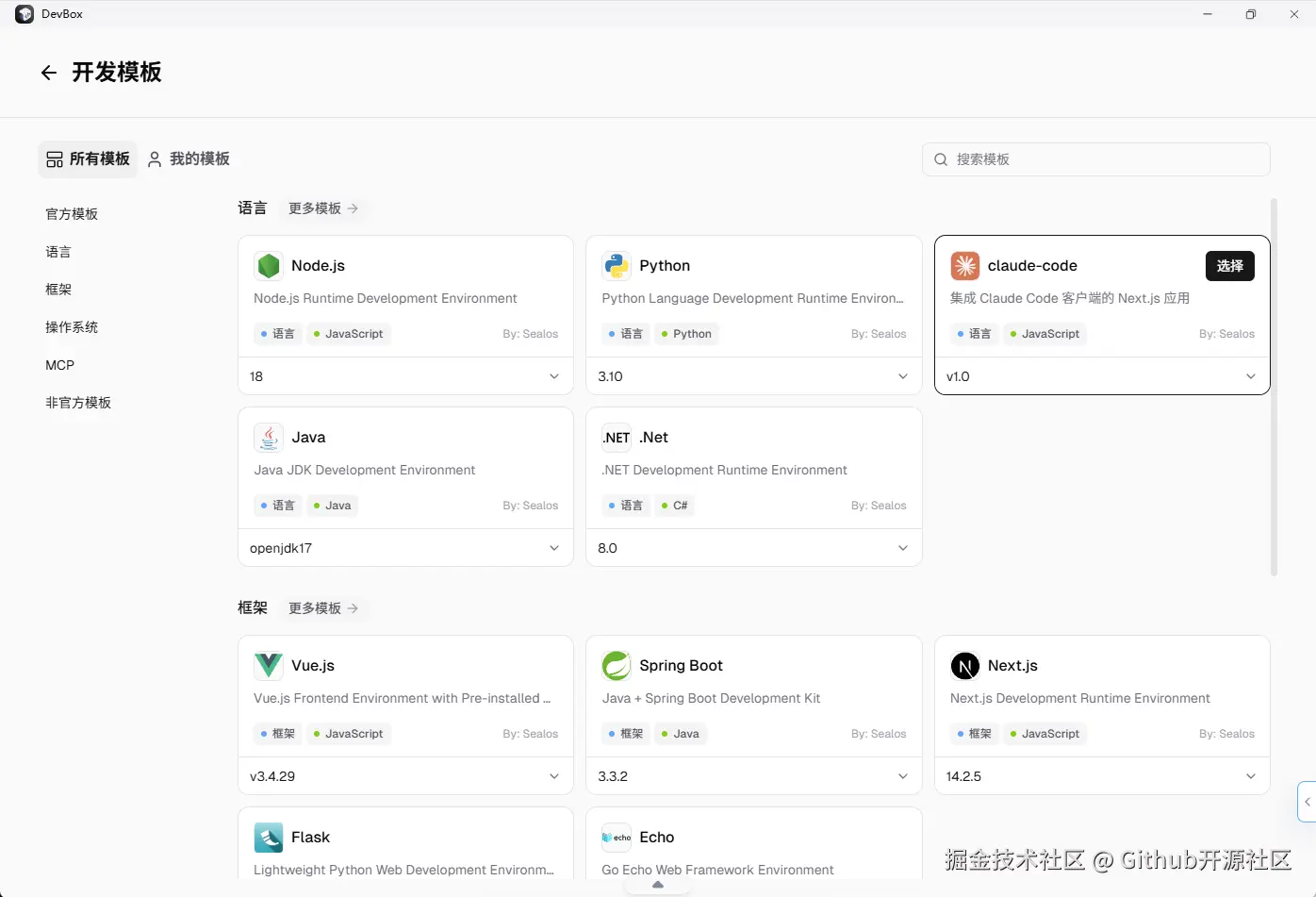
Task: Open Python version 3.10 dropdown
Action: point(754,376)
